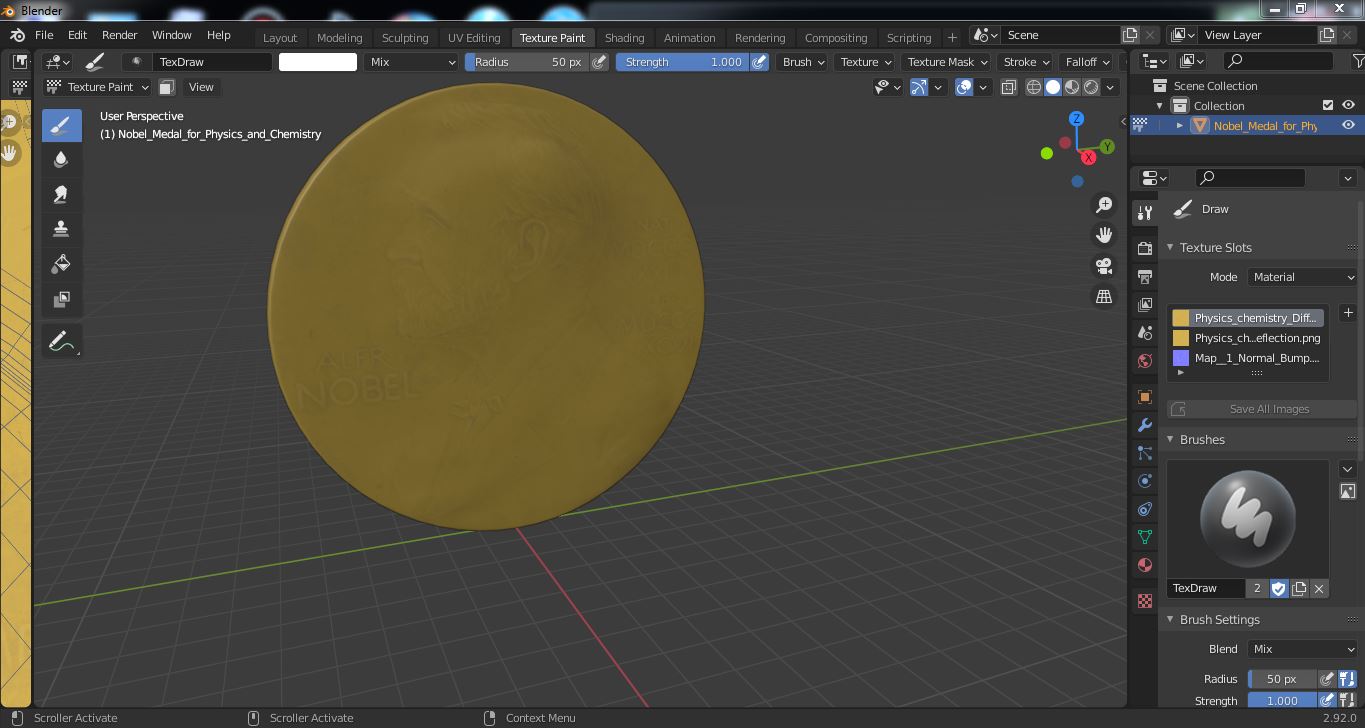The width and height of the screenshot is (1365, 728).
Task: Open Scene properties tab
Action: pyautogui.click(x=1145, y=332)
